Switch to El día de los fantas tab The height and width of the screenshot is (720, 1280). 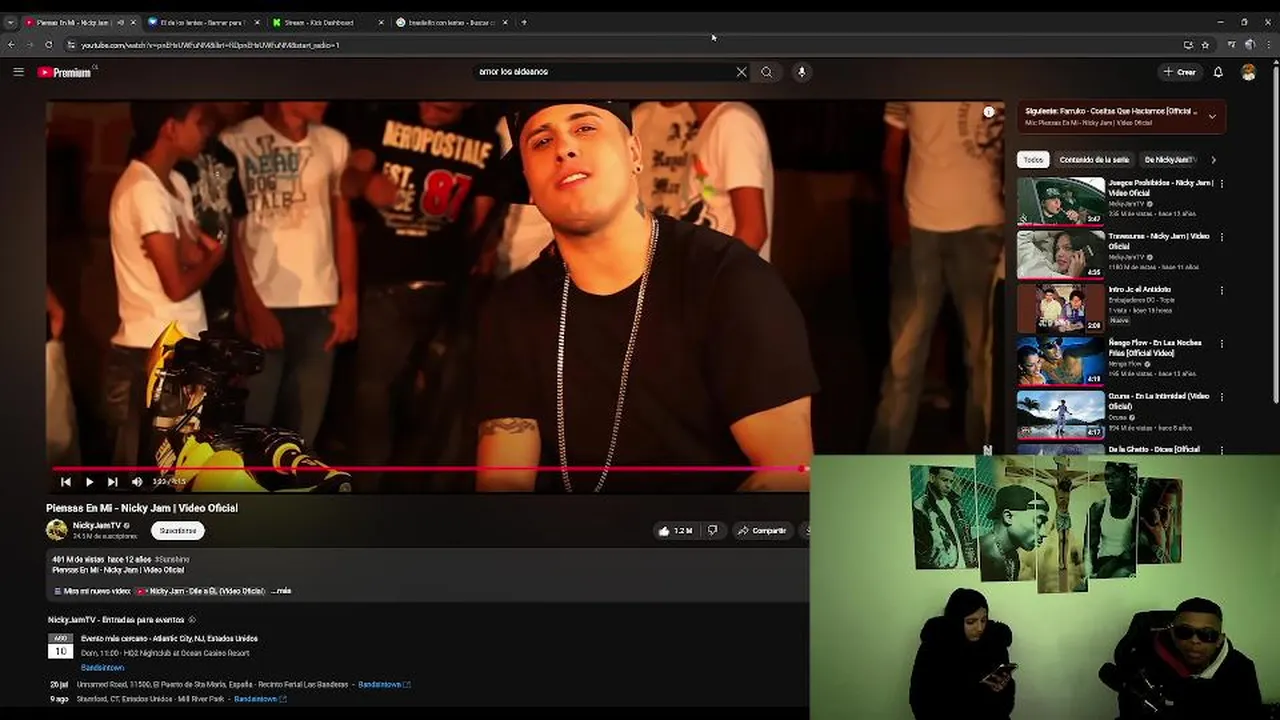202,22
